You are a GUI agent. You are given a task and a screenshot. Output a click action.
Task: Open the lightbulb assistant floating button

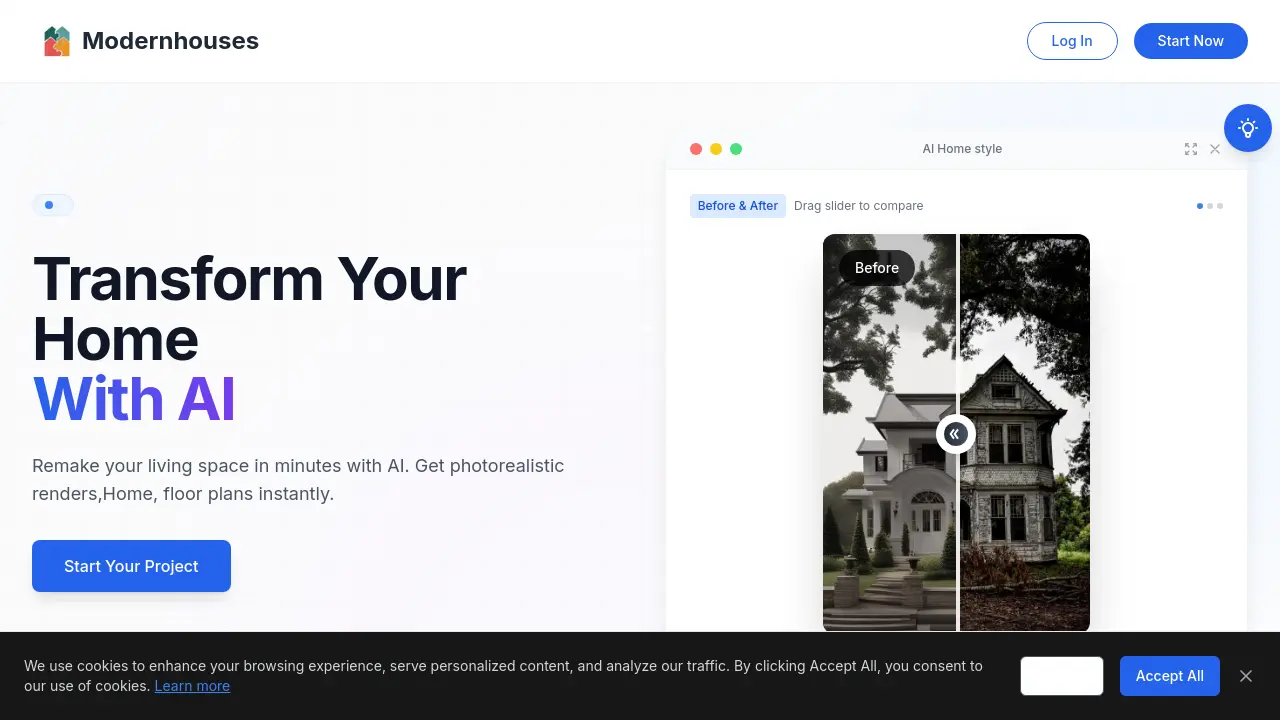point(1247,127)
